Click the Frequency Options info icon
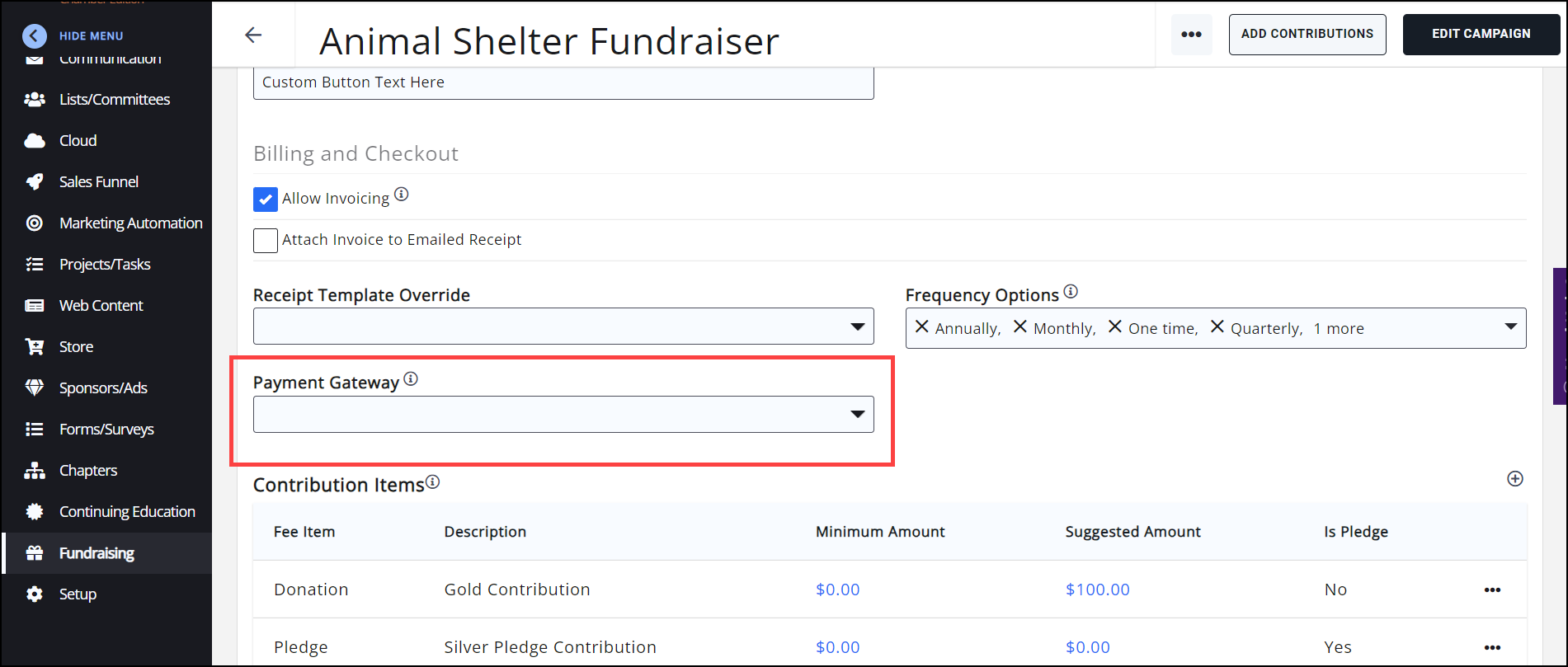Viewport: 1568px width, 667px height. tap(1071, 292)
